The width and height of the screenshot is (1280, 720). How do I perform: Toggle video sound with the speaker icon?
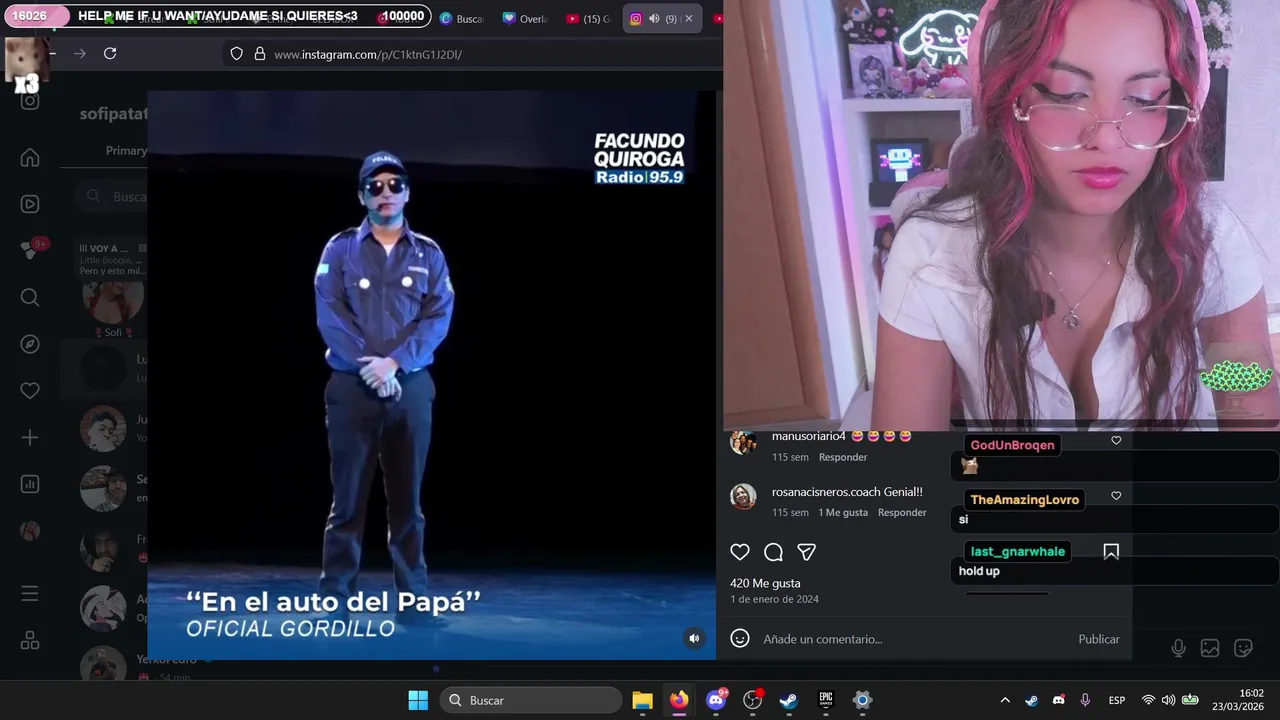[x=694, y=638]
